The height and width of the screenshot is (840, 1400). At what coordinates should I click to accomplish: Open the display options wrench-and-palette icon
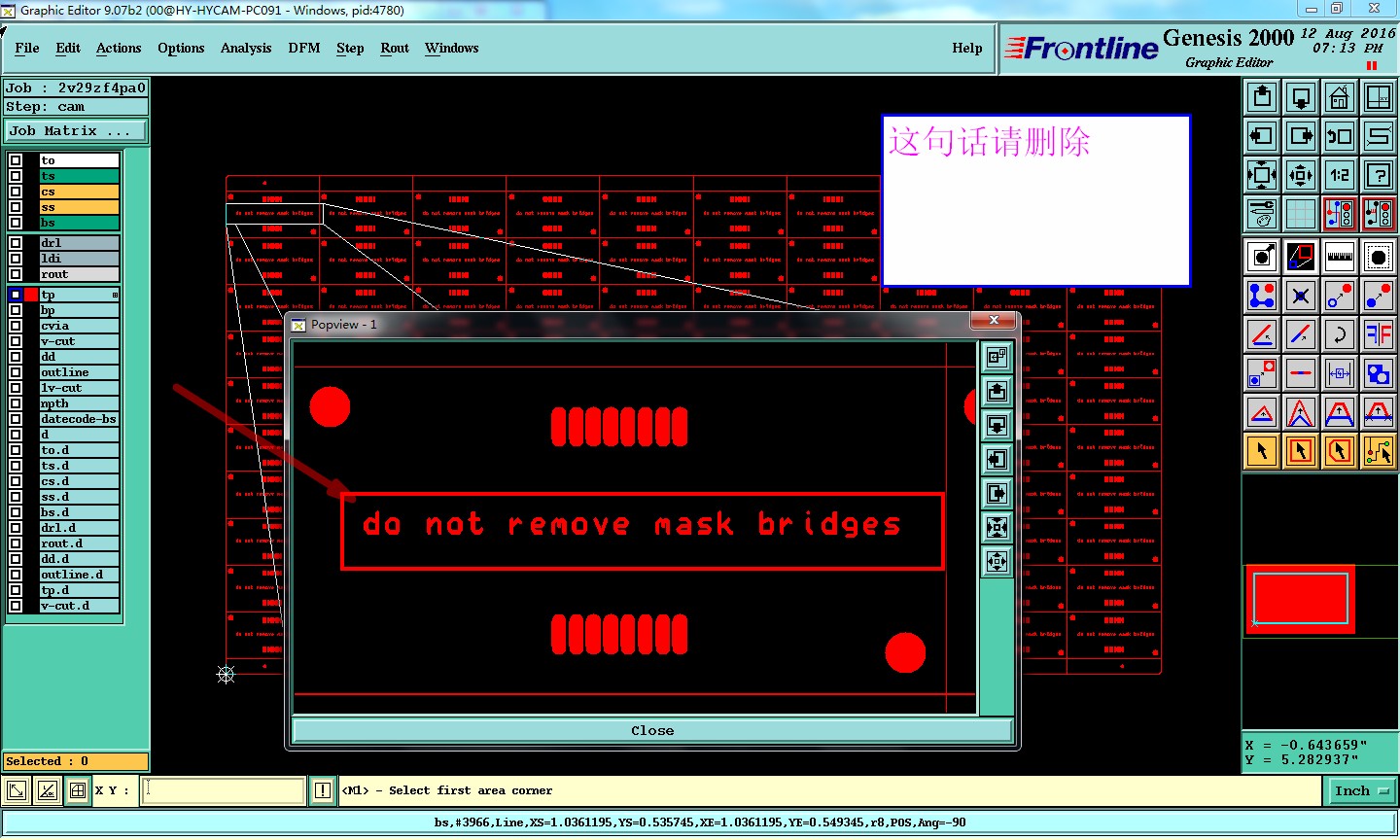pos(1262,214)
